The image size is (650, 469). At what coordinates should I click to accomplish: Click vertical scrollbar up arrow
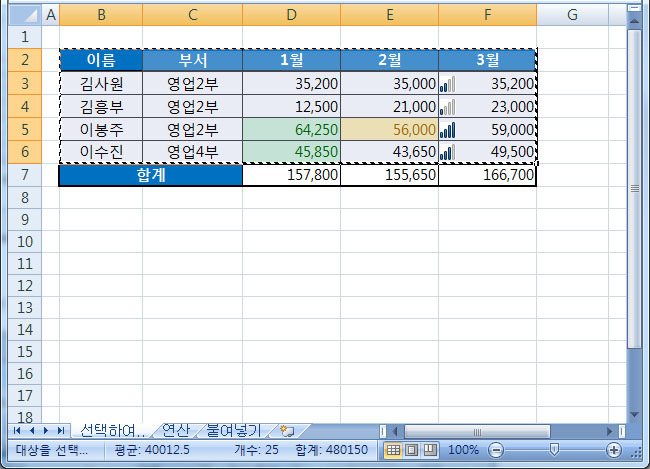pos(634,21)
